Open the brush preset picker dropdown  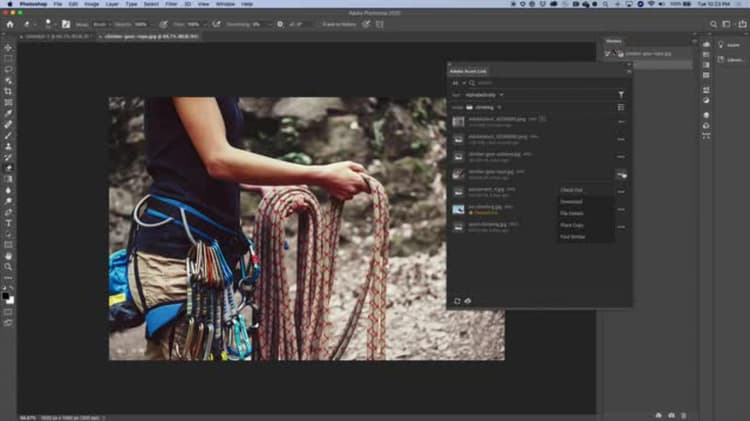pos(49,24)
